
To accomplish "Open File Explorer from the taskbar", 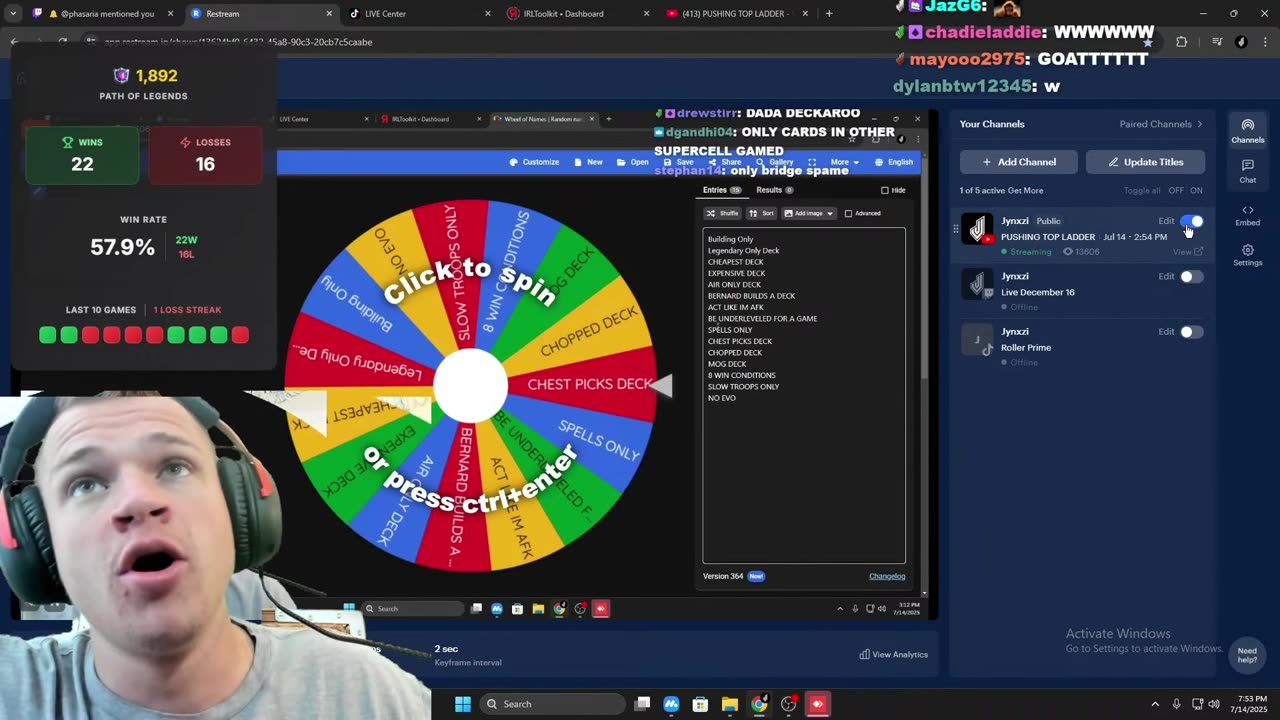I will click(x=730, y=704).
